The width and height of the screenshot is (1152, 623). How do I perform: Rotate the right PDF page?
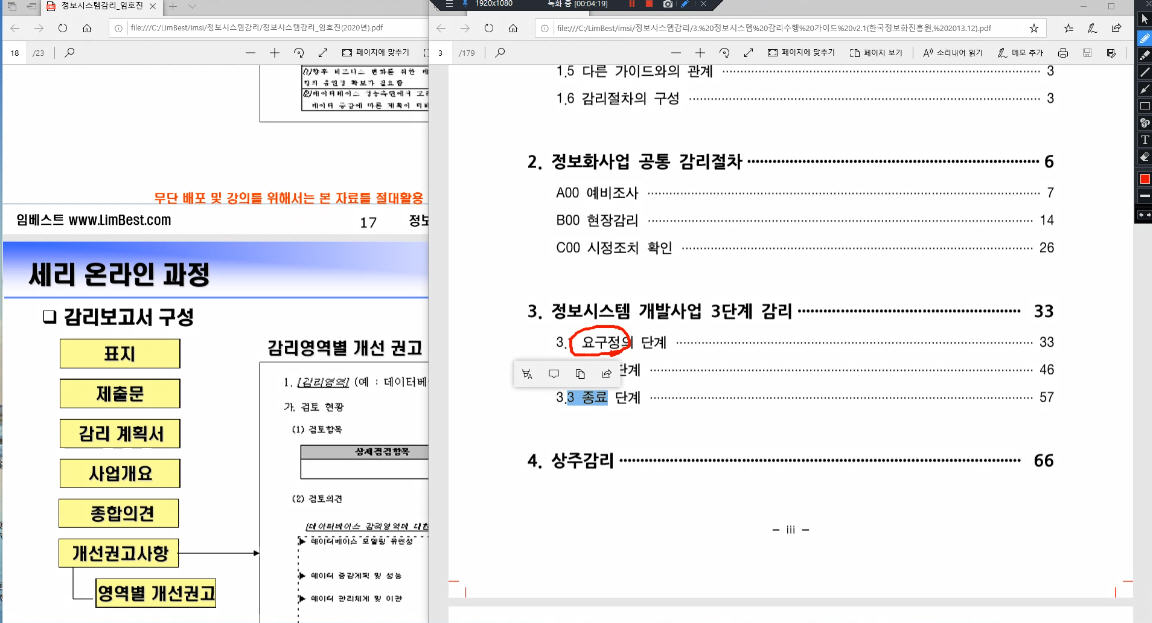click(724, 53)
